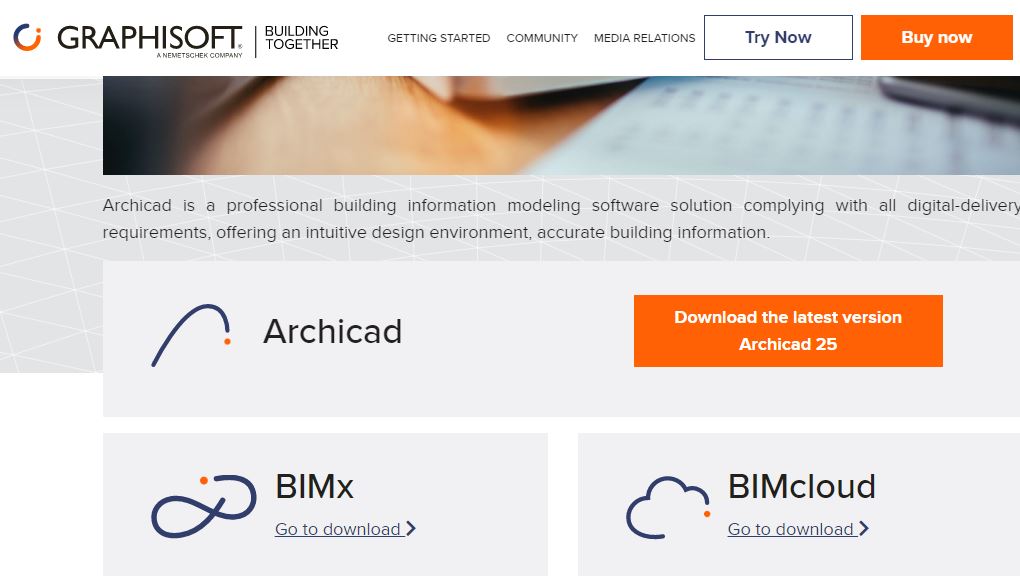Open Media Relations in navigation
The image size is (1020, 576).
(x=644, y=38)
